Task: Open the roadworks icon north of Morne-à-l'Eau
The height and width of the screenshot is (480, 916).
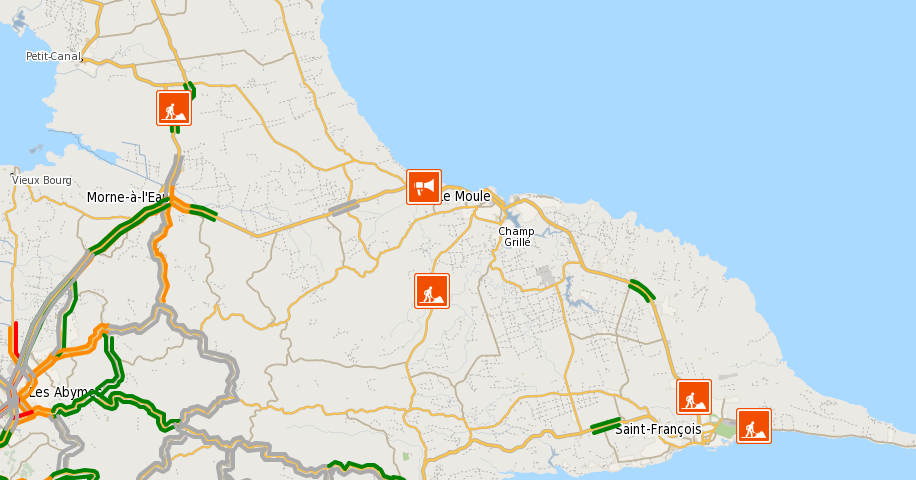Action: 174,108
